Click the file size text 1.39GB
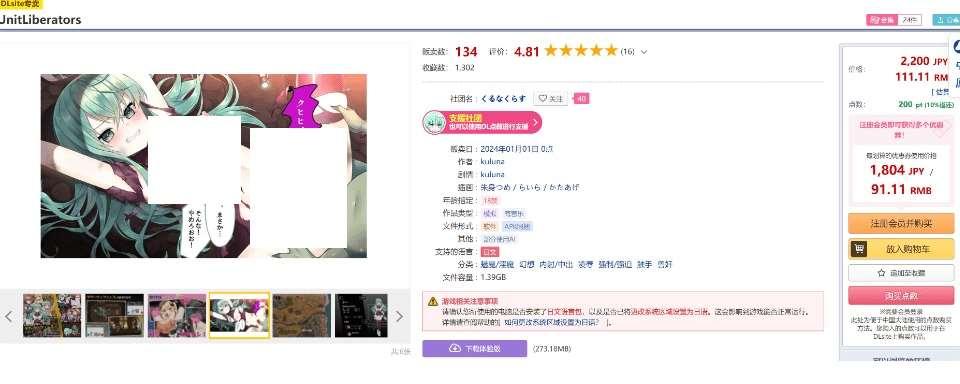This screenshot has width=960, height=384. (493, 277)
